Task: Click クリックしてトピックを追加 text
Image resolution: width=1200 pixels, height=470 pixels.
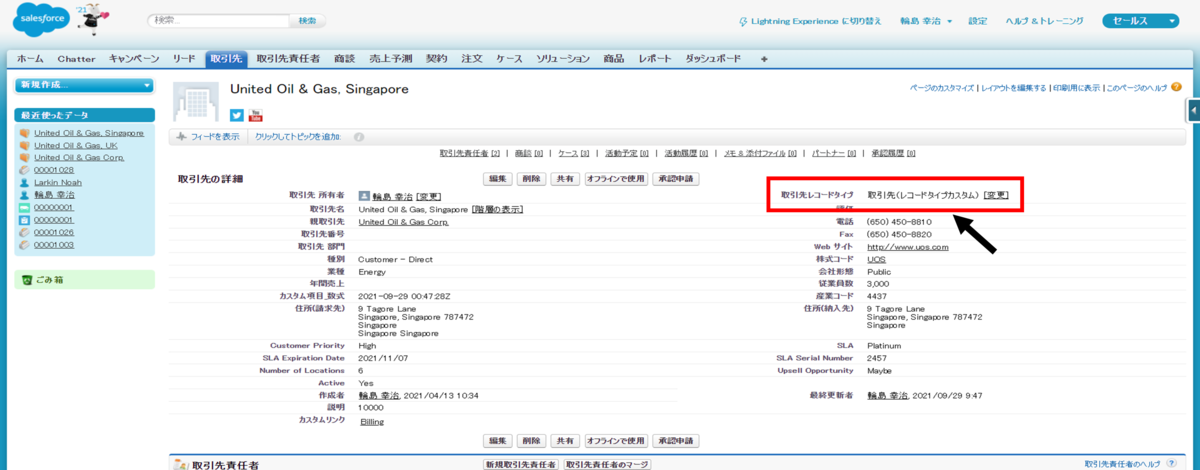Action: point(298,137)
